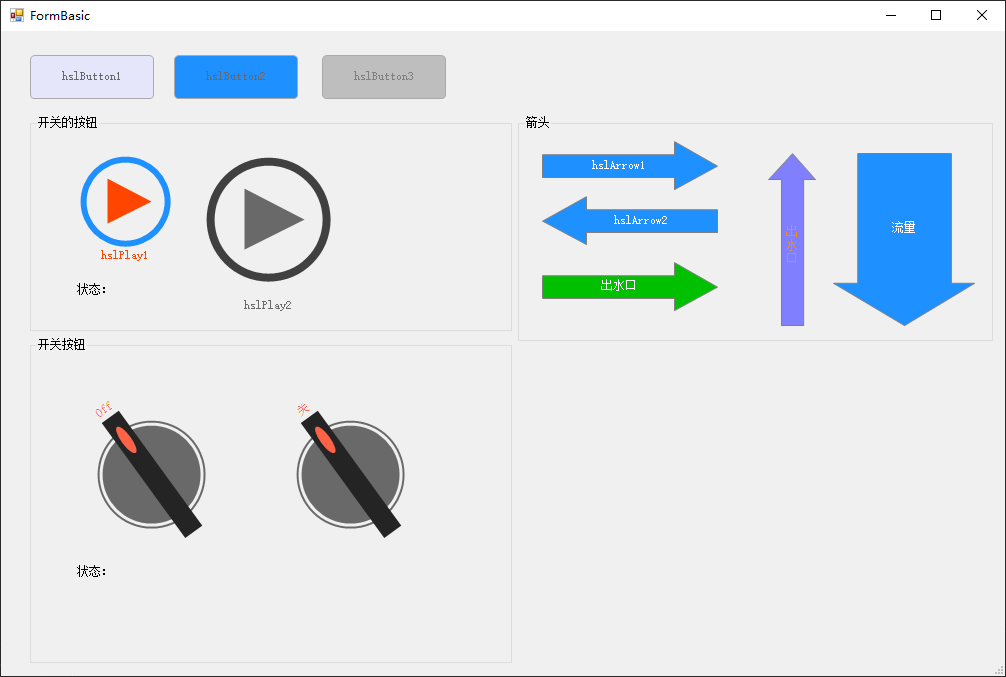Click the large gray hslPlay2 play button
Viewport: 1006px width, 677px height.
268,219
